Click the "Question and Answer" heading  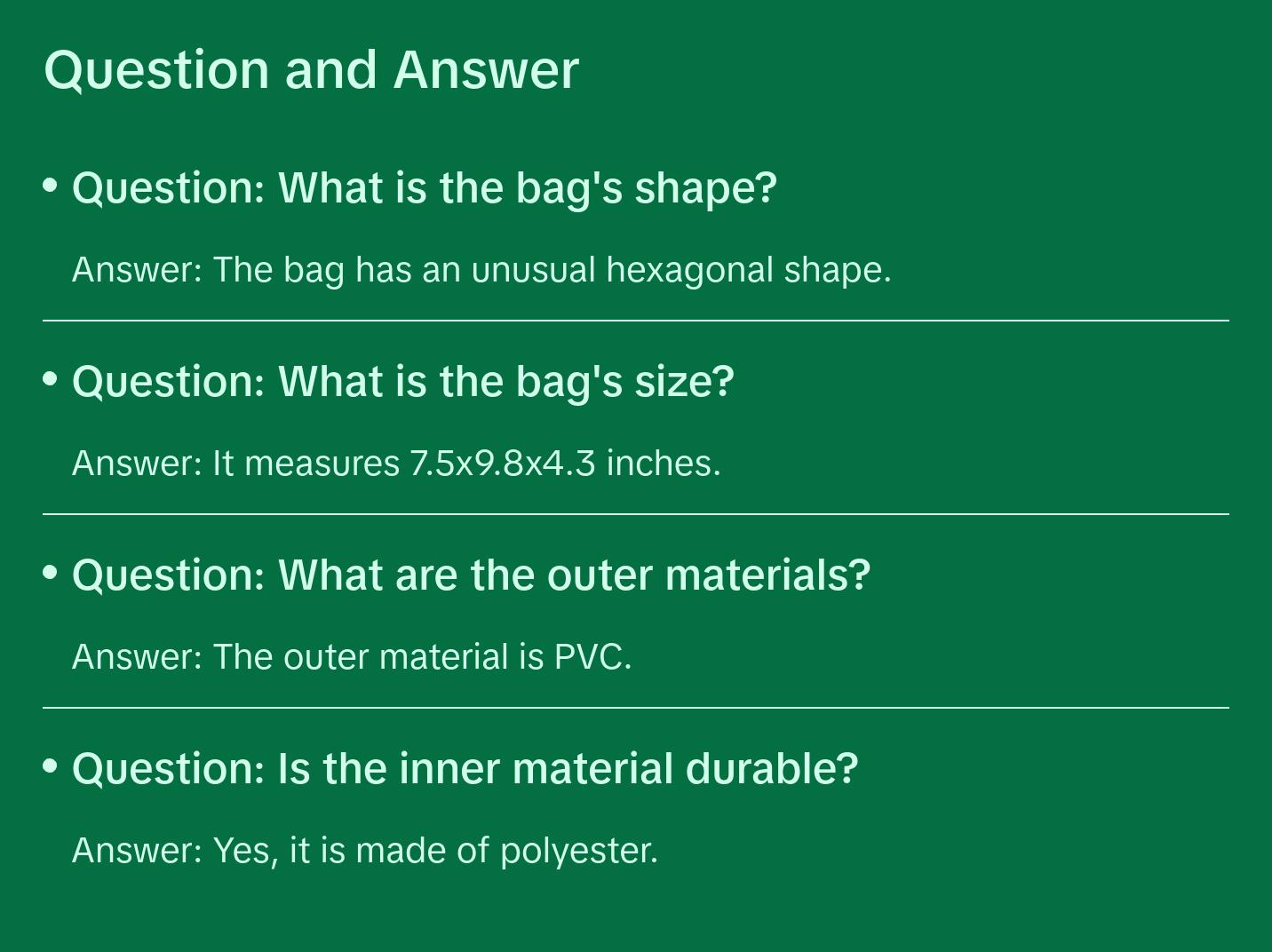click(x=311, y=69)
